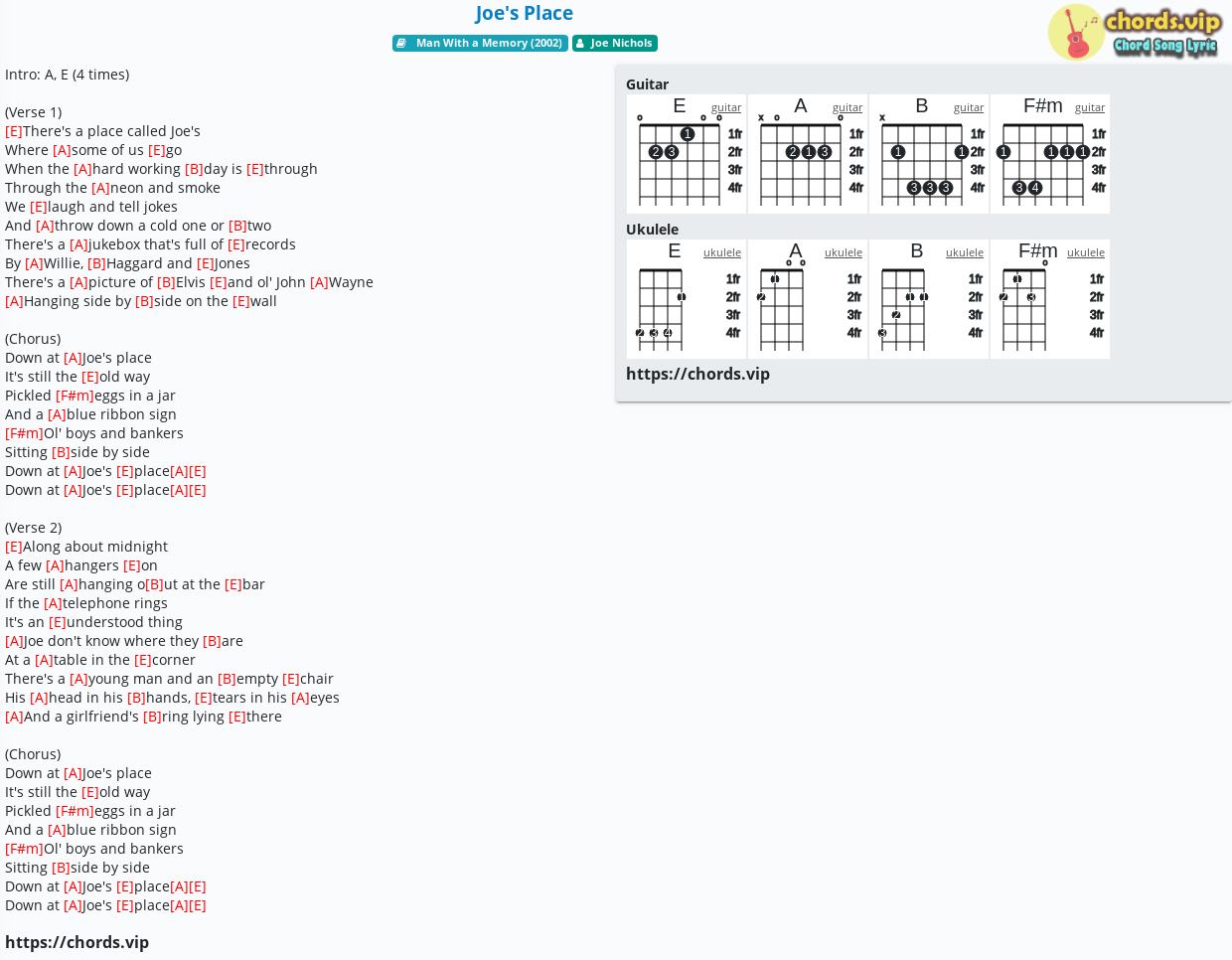Click the [A] chord before 'telephone rings'

(x=53, y=603)
